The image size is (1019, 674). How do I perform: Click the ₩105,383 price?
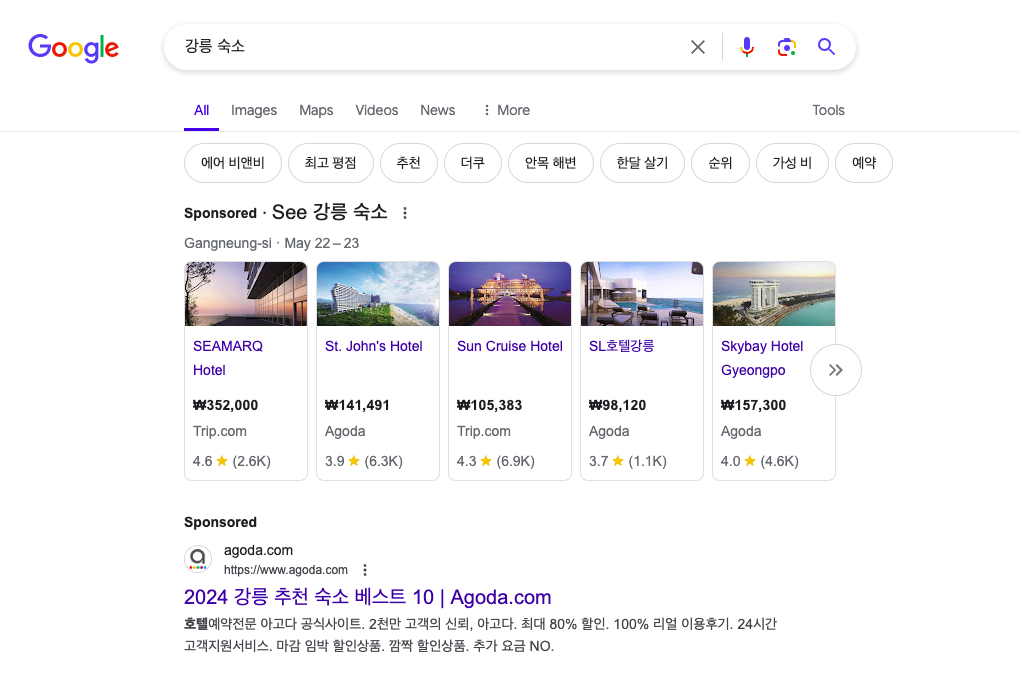(x=489, y=406)
